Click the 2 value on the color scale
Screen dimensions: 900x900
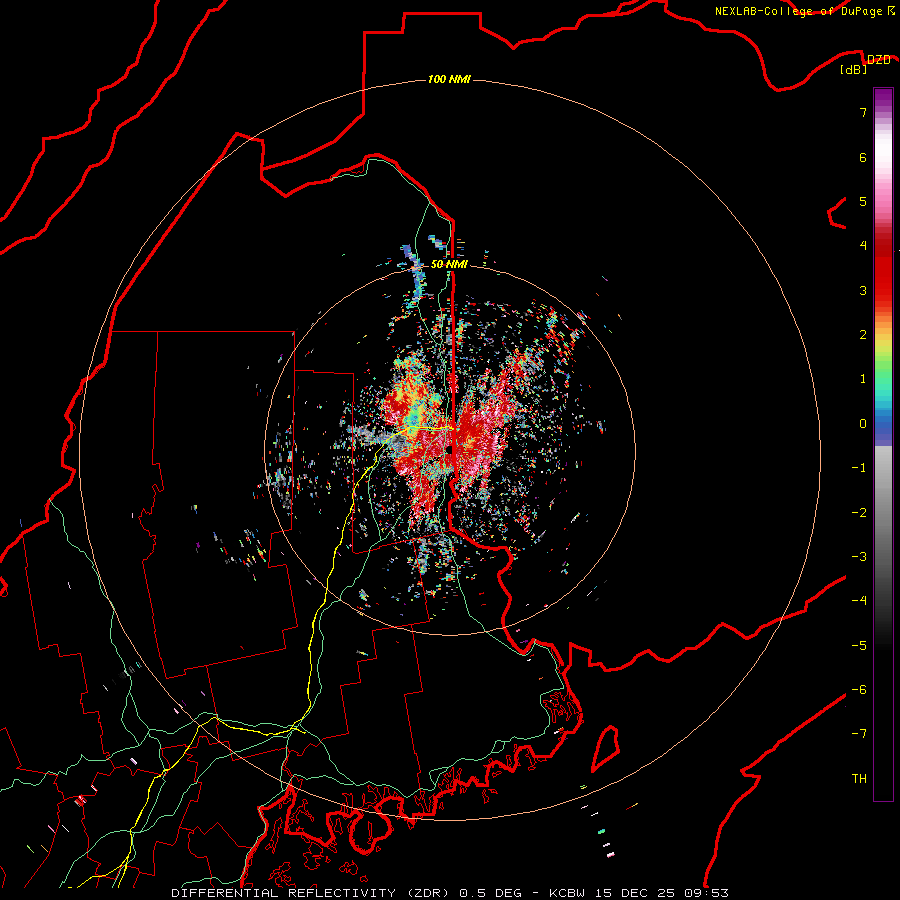pos(863,335)
